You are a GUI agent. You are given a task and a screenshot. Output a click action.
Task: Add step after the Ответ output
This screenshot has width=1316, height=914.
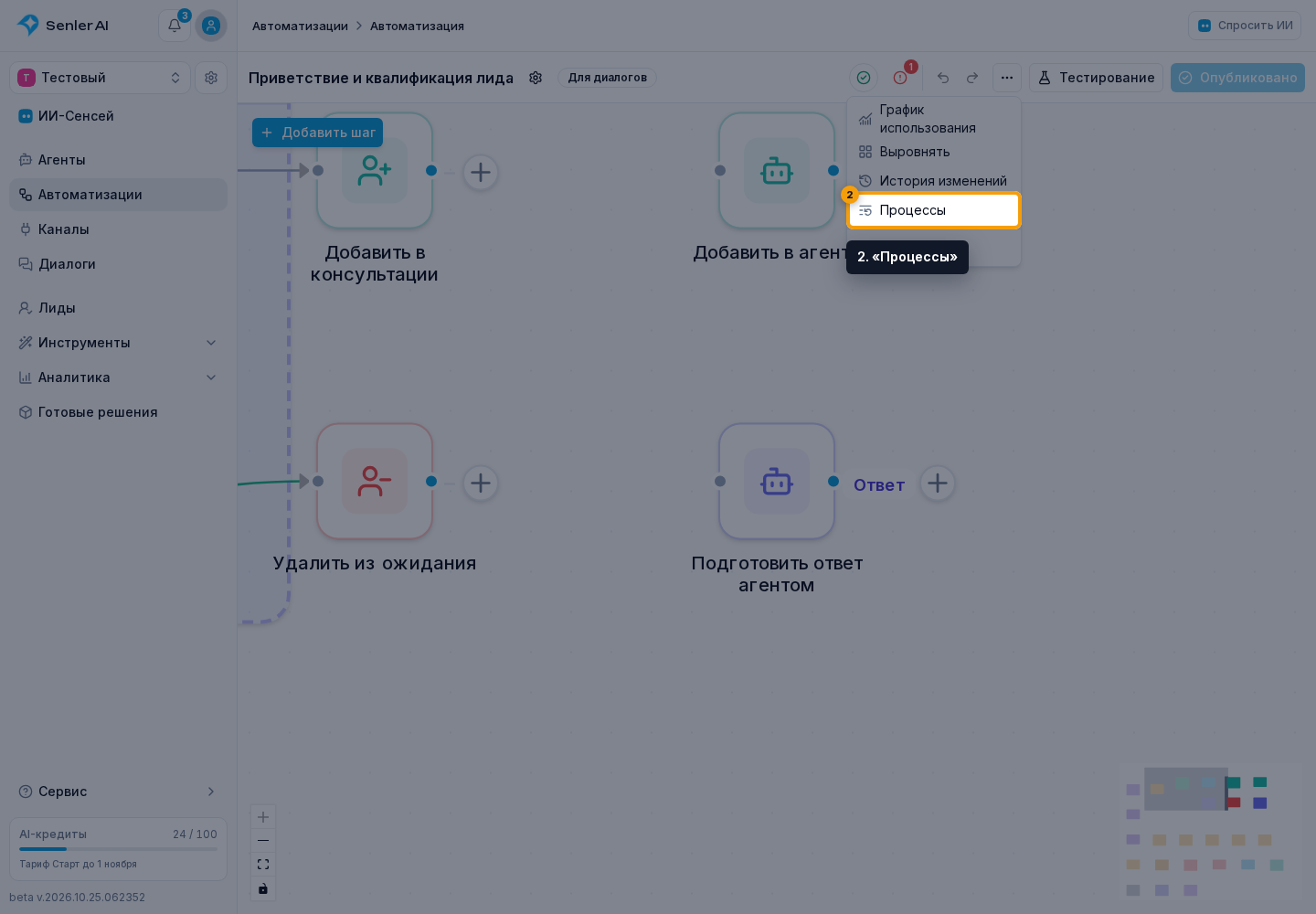tap(938, 483)
